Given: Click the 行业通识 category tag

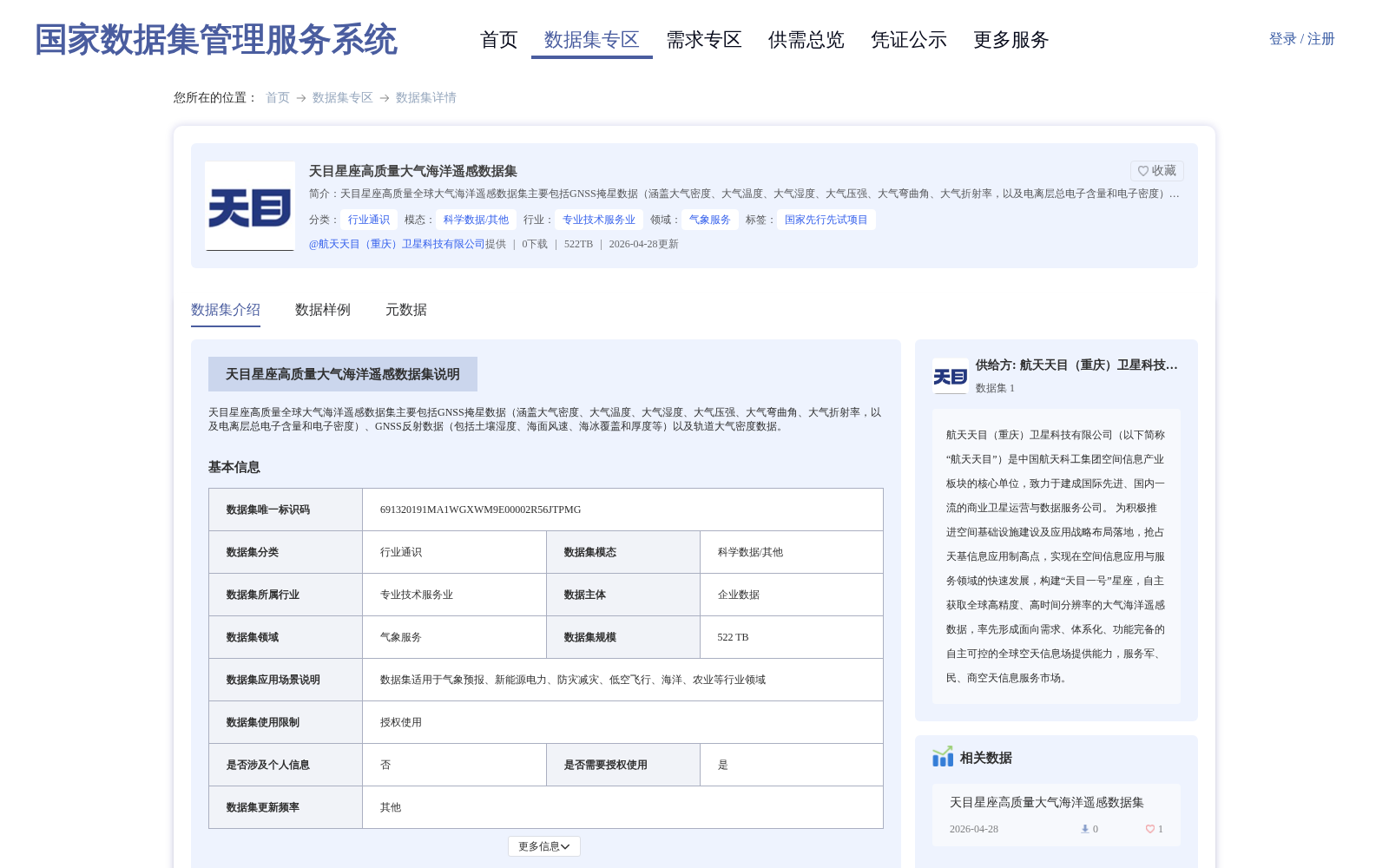Looking at the screenshot, I should [369, 220].
